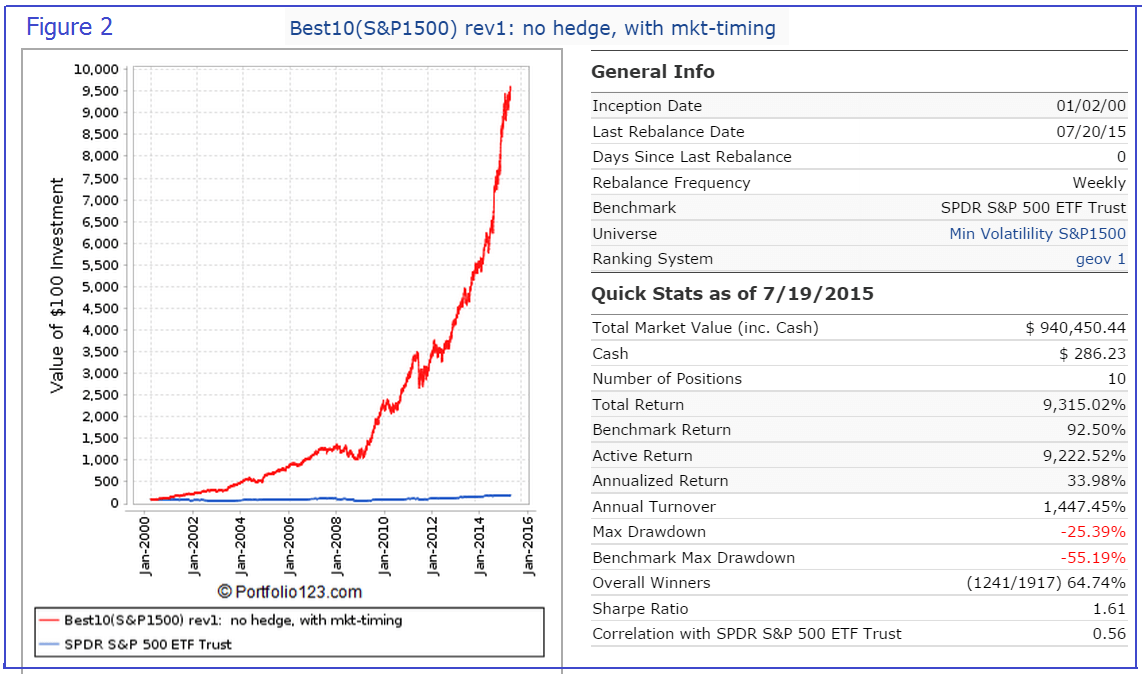Select Overall Winners value '(1241/1917) 64.74%'

click(1046, 583)
